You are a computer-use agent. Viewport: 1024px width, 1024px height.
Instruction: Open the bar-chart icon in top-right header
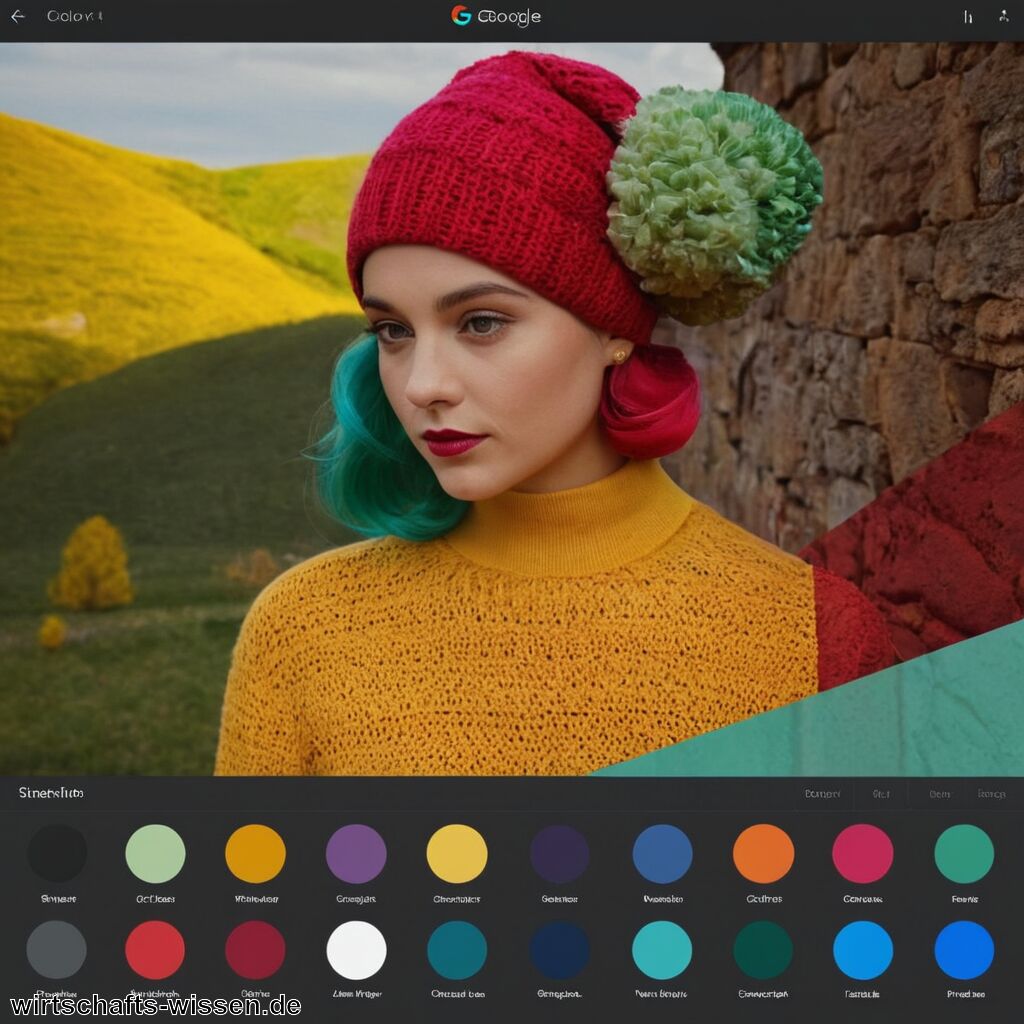(x=968, y=17)
